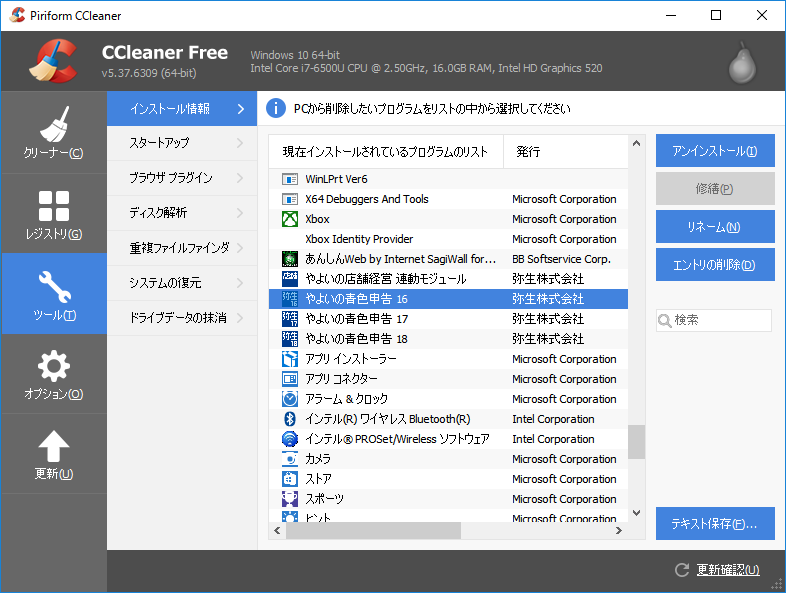
Task: Click the アプリ インストーラー icon
Action: [290, 359]
